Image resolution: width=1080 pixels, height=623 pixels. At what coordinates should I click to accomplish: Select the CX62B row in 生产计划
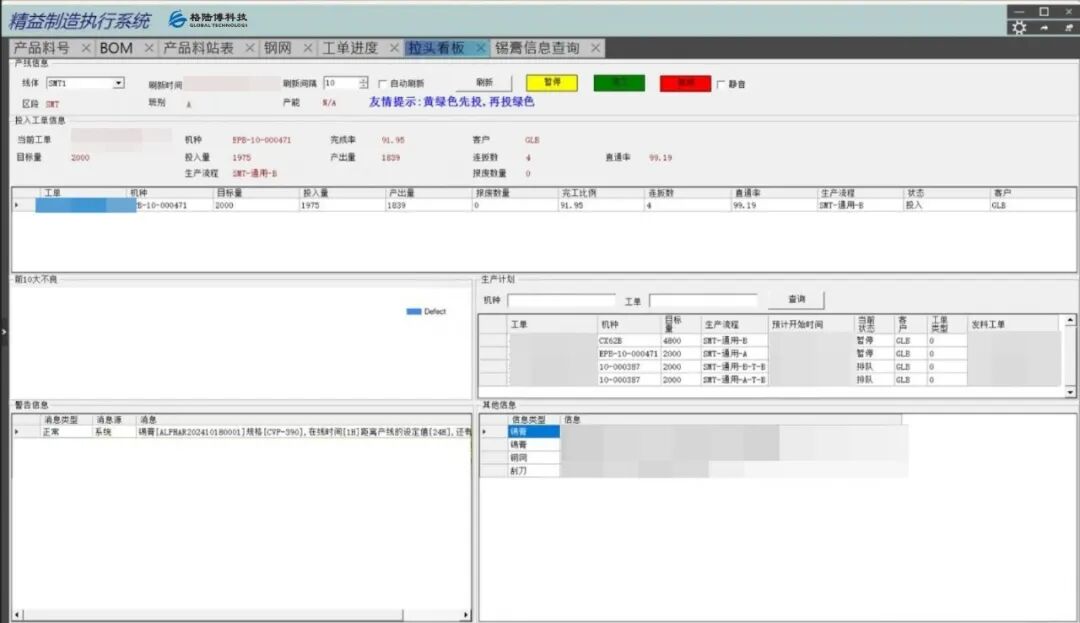[769, 341]
